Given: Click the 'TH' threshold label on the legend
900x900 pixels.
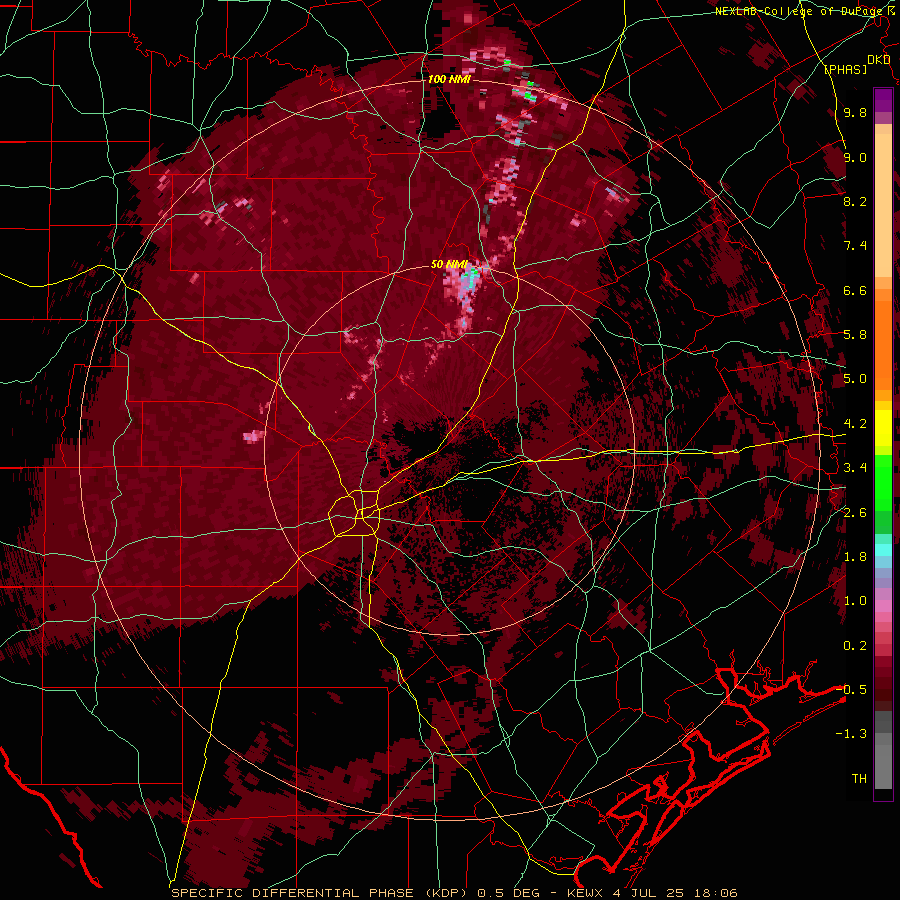Looking at the screenshot, I should (x=859, y=779).
